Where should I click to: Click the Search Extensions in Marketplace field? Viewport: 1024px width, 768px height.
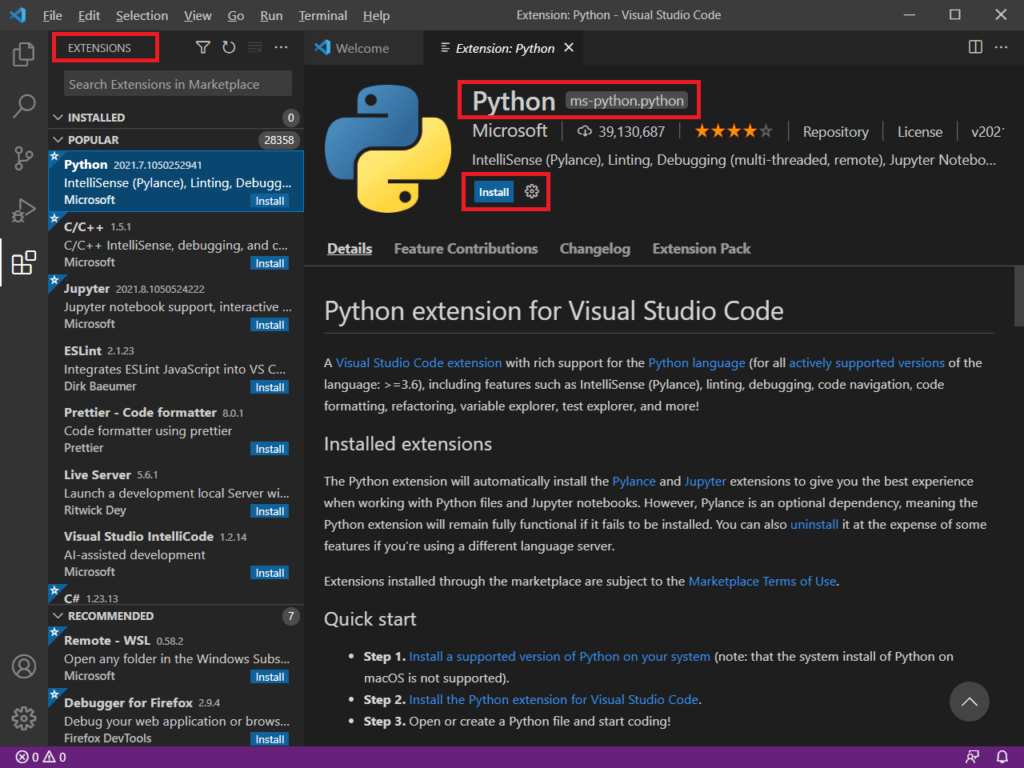[x=176, y=83]
